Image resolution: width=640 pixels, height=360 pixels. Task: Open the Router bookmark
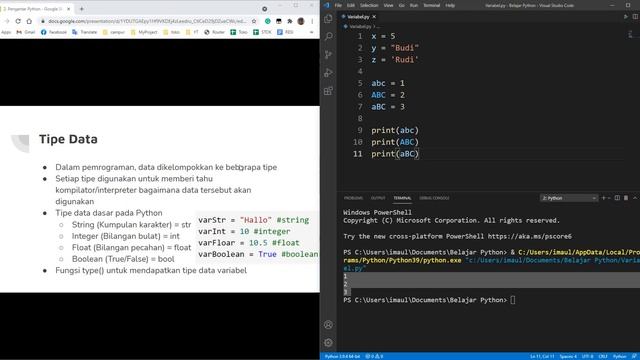click(x=214, y=32)
